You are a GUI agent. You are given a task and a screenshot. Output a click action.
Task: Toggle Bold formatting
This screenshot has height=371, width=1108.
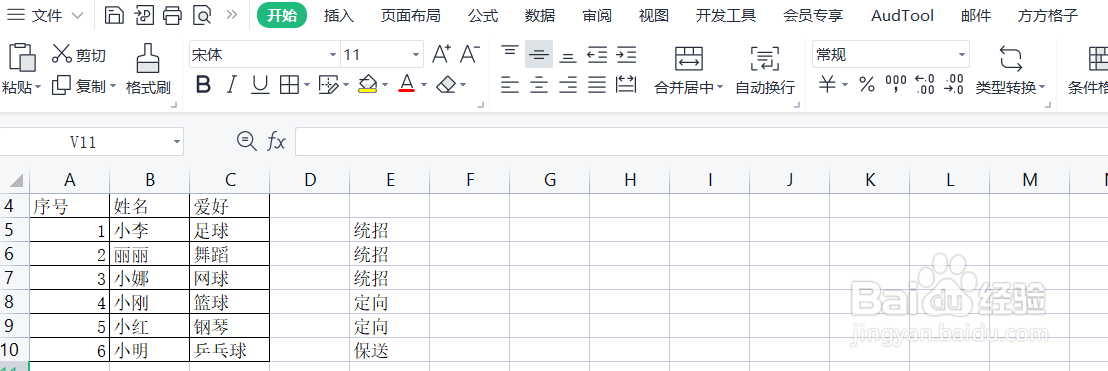tap(204, 86)
